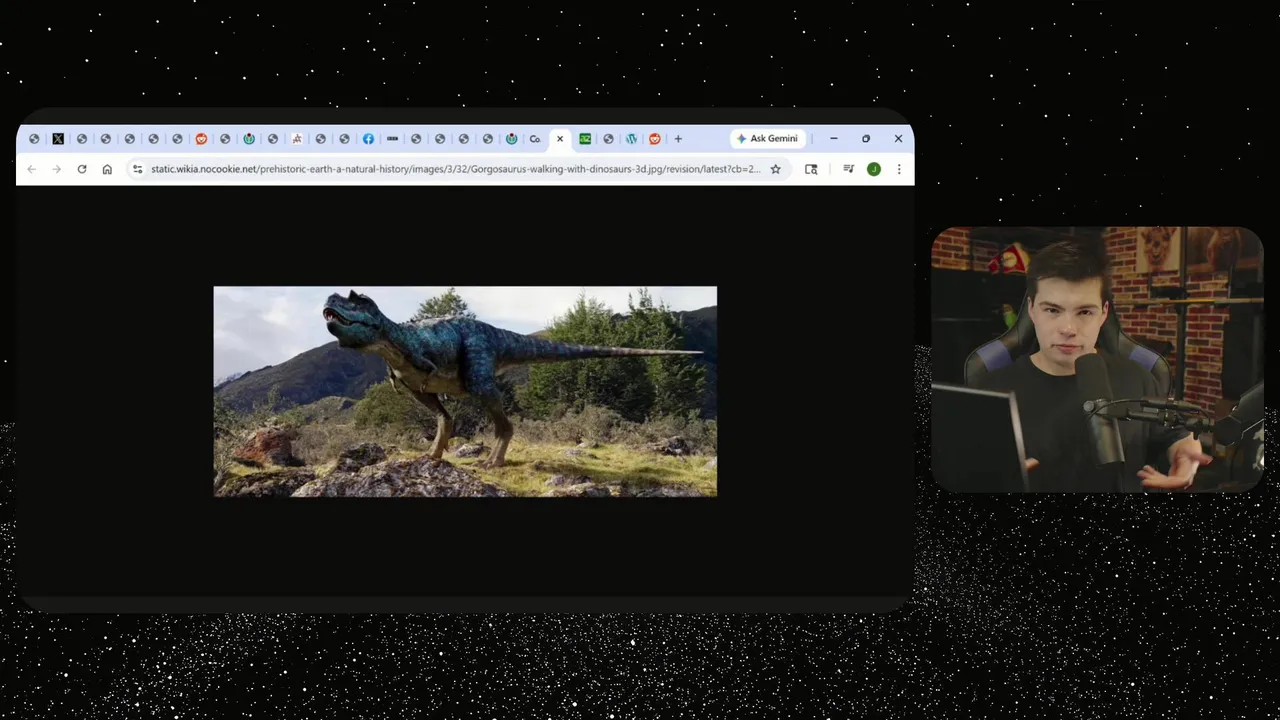Switch to Wikimedia tab beside the 'Co' tab
This screenshot has width=1280, height=720.
(x=511, y=139)
